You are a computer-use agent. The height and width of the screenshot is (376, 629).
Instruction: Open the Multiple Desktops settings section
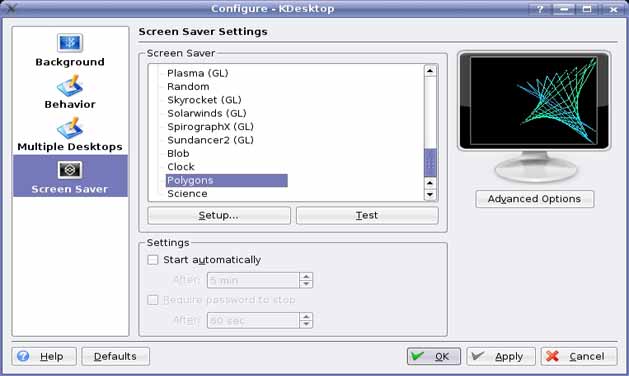pos(70,134)
